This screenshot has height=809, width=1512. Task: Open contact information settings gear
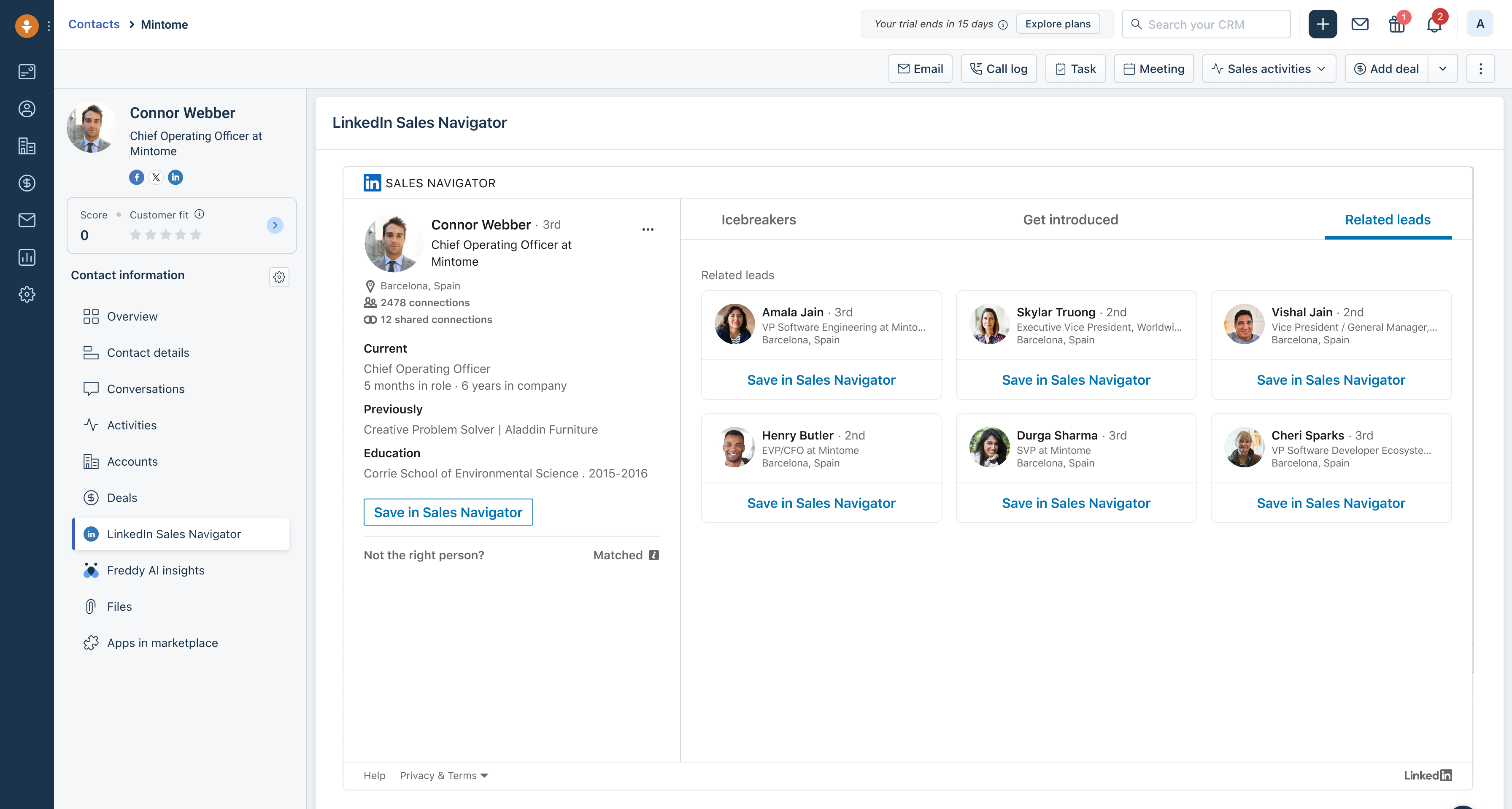point(279,276)
